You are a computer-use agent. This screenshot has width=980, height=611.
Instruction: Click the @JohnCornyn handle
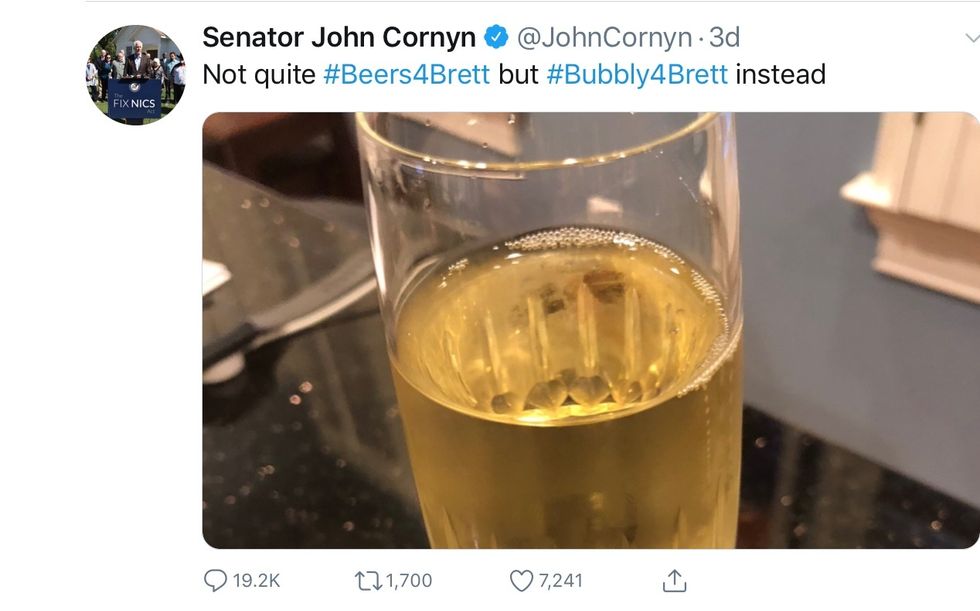pyautogui.click(x=604, y=38)
